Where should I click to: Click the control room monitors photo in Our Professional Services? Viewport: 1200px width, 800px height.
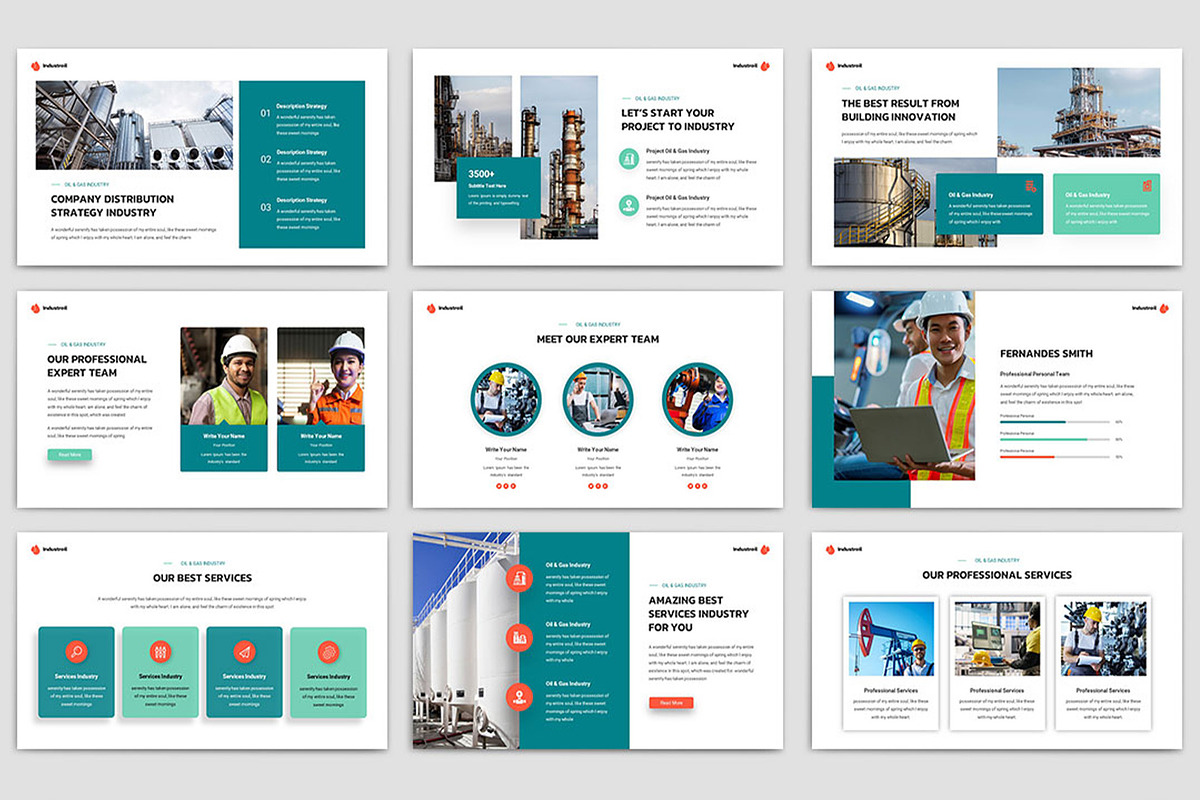[997, 639]
